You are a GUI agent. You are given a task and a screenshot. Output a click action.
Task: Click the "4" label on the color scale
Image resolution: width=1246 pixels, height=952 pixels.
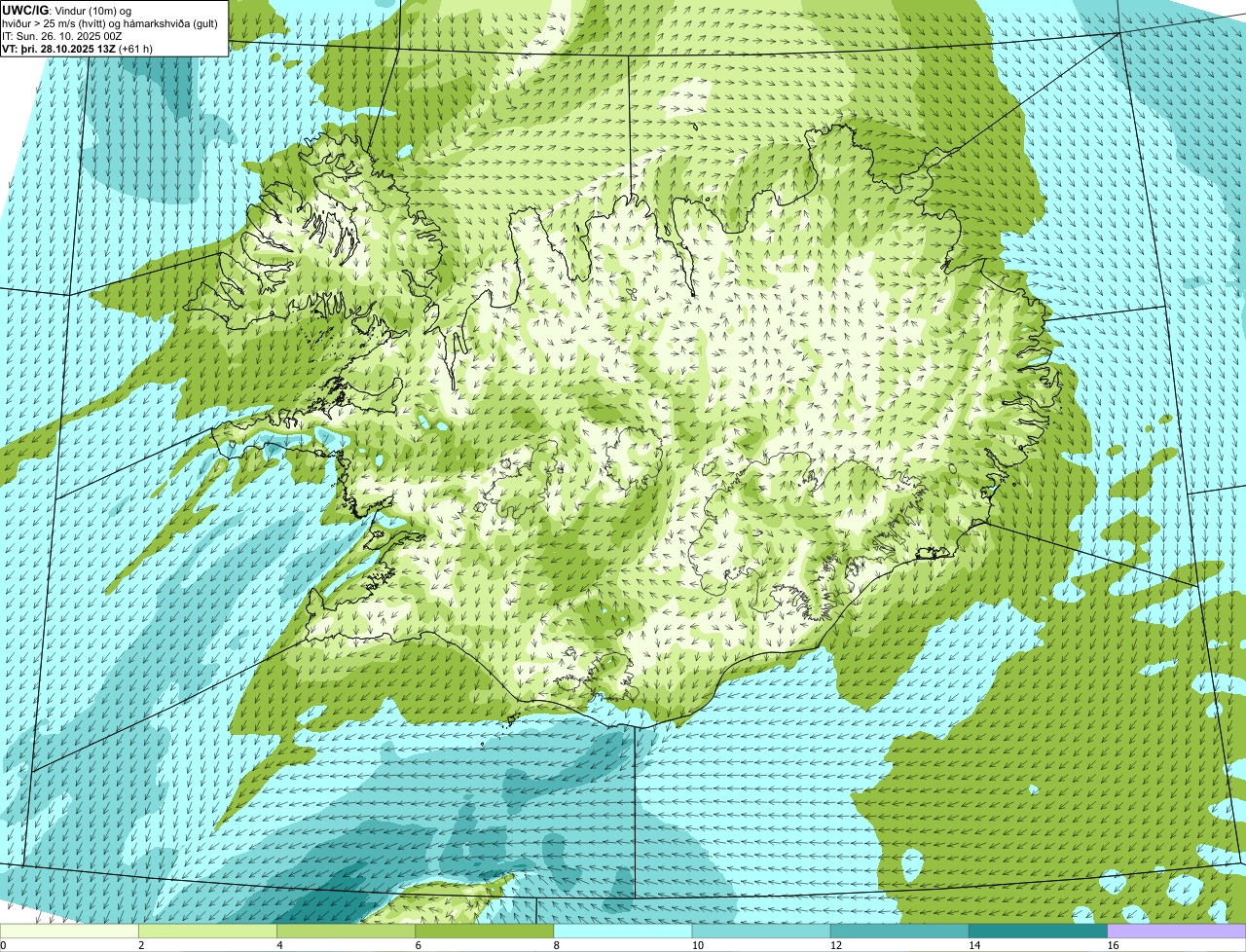(x=279, y=945)
